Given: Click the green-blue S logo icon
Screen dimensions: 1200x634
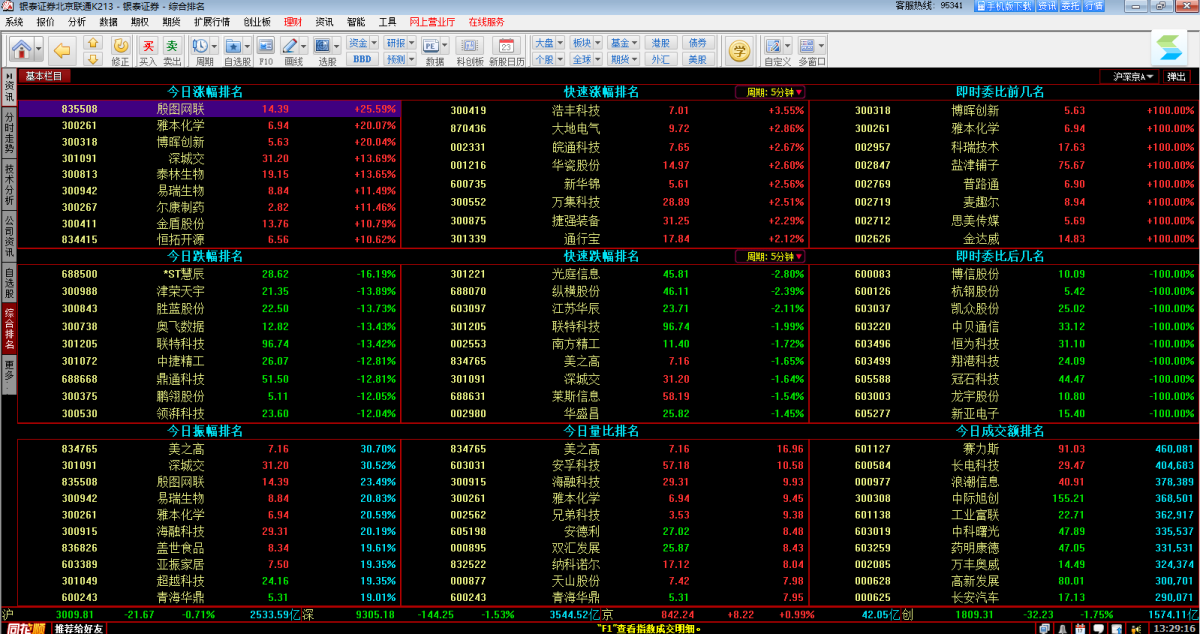Looking at the screenshot, I should 1168,48.
